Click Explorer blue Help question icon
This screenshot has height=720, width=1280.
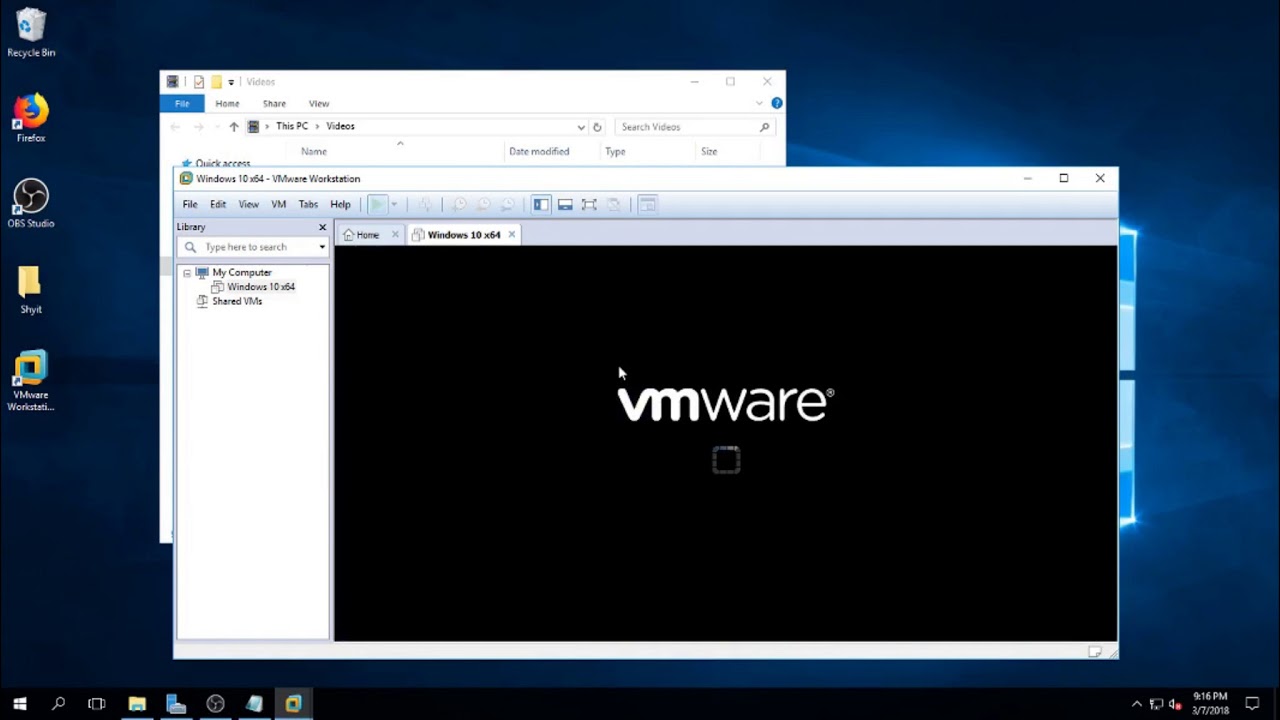point(777,103)
